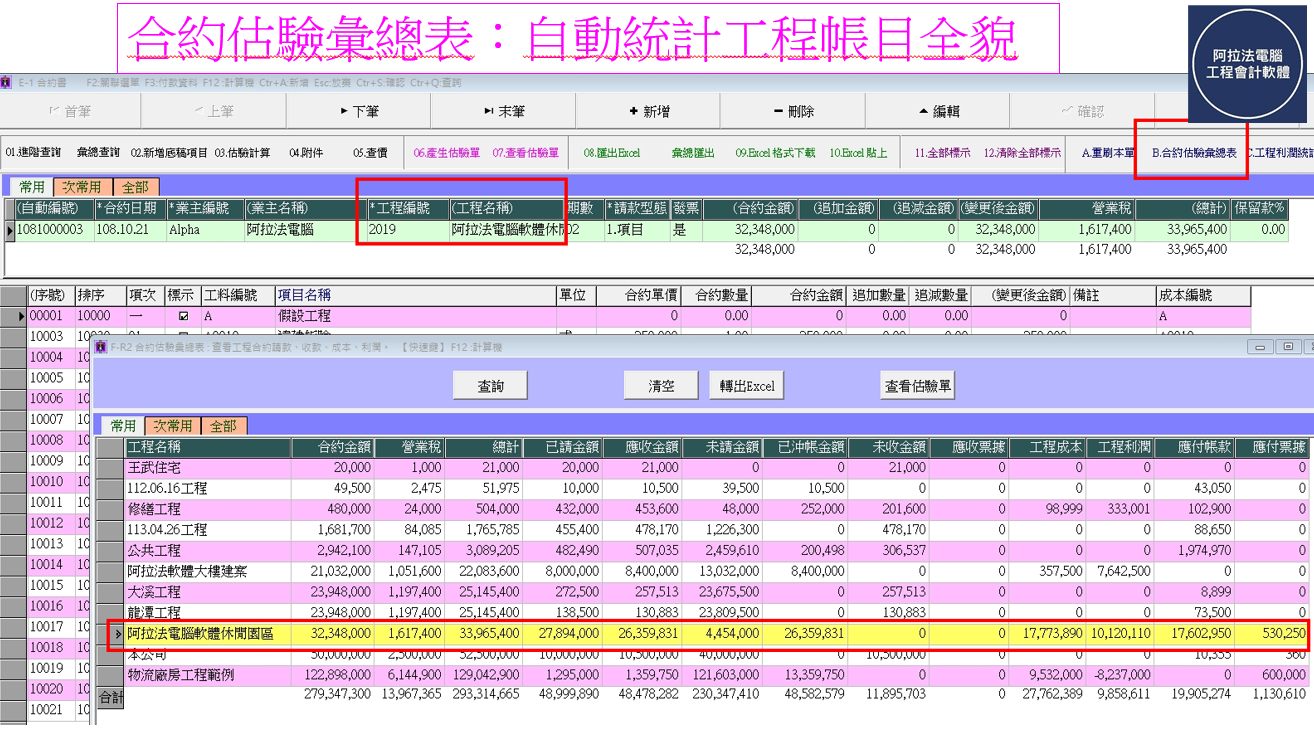Open 04.附件 attachments
Image resolution: width=1314 pixels, height=735 pixels.
pyautogui.click(x=306, y=153)
